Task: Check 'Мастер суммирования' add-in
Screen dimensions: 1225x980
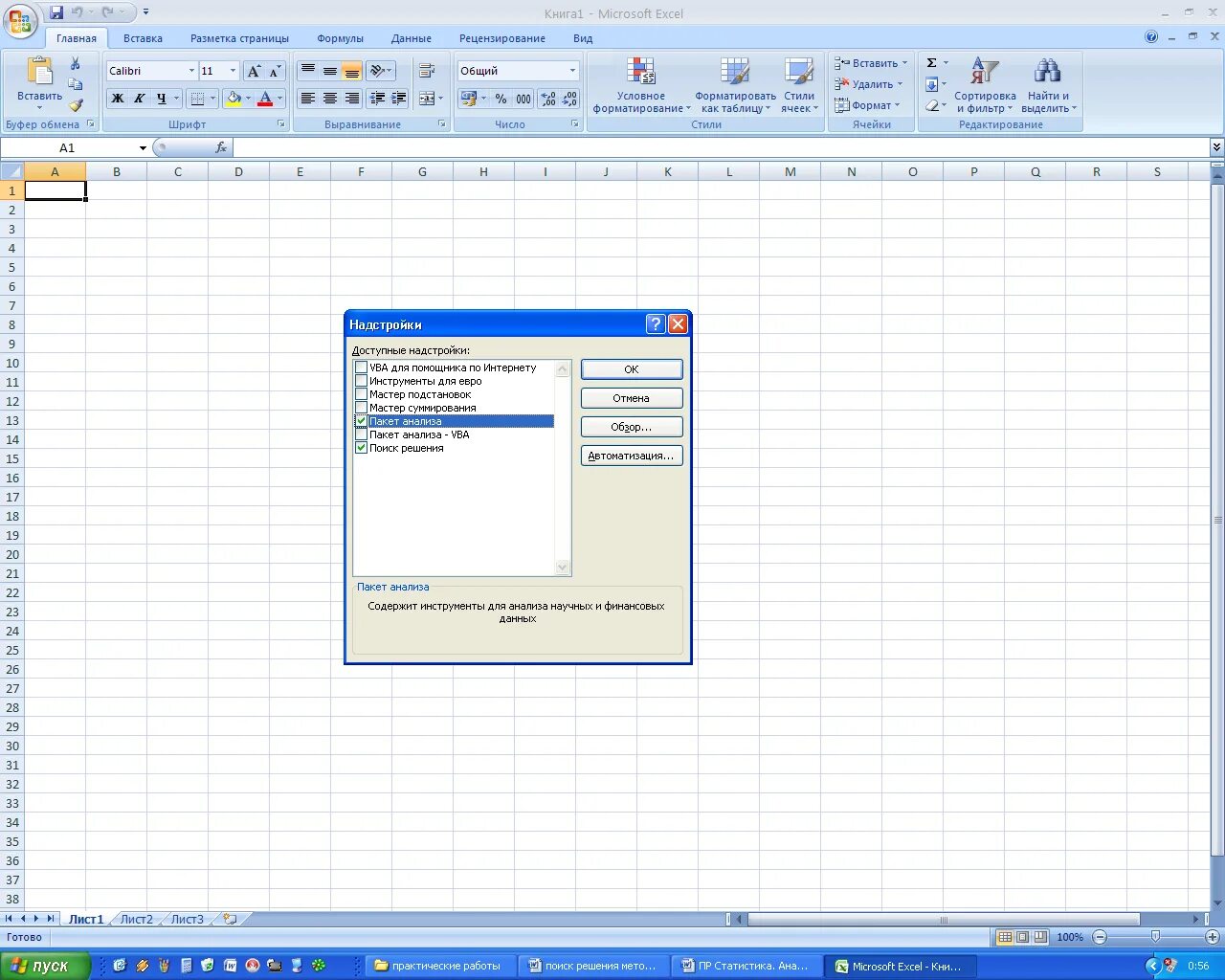Action: tap(361, 408)
